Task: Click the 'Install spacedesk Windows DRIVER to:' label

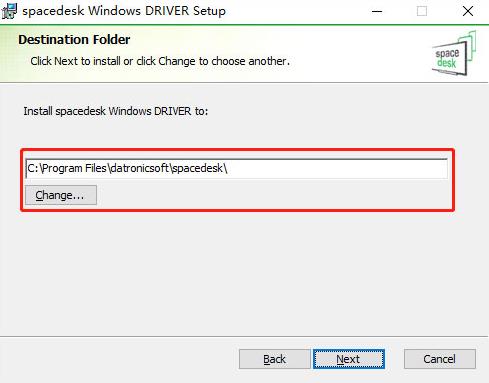Action: pos(116,111)
